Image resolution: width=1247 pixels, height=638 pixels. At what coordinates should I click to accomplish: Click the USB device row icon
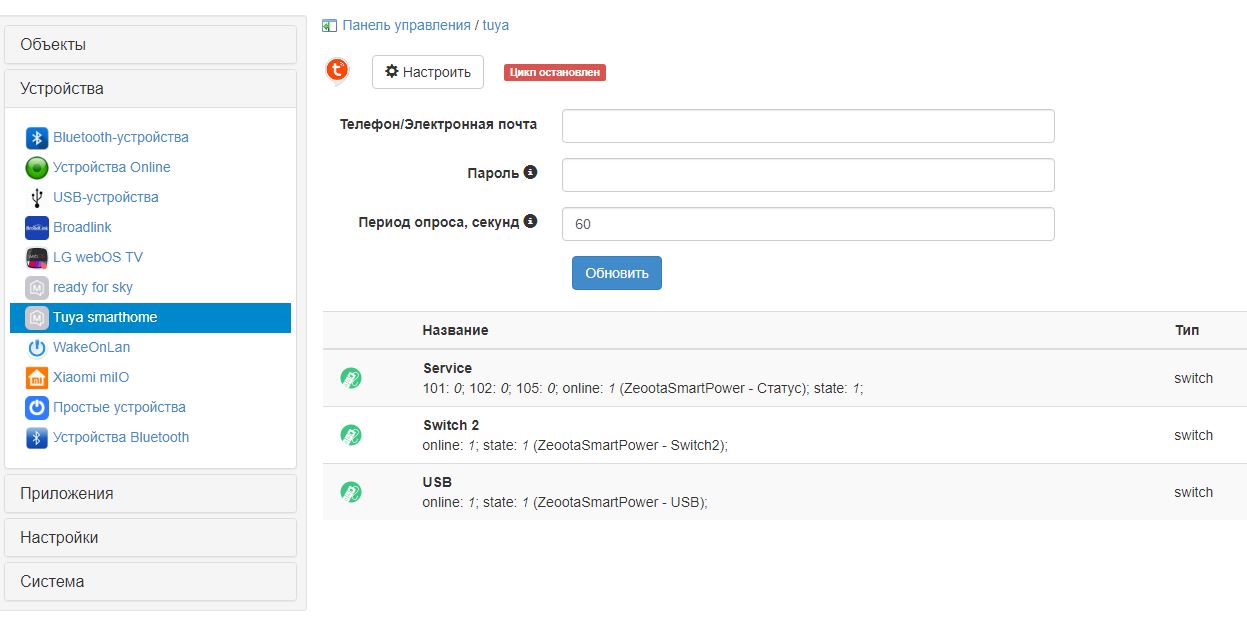[x=351, y=492]
